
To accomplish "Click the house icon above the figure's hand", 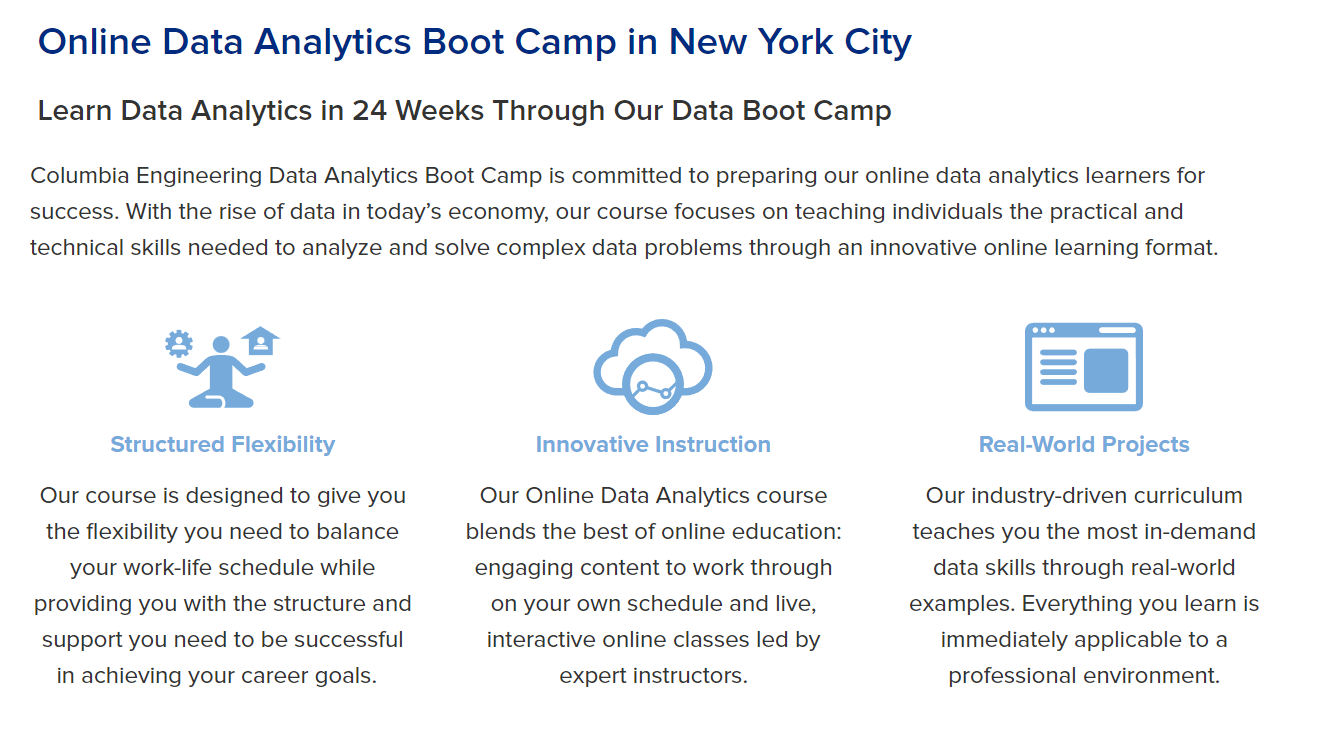I will [261, 341].
